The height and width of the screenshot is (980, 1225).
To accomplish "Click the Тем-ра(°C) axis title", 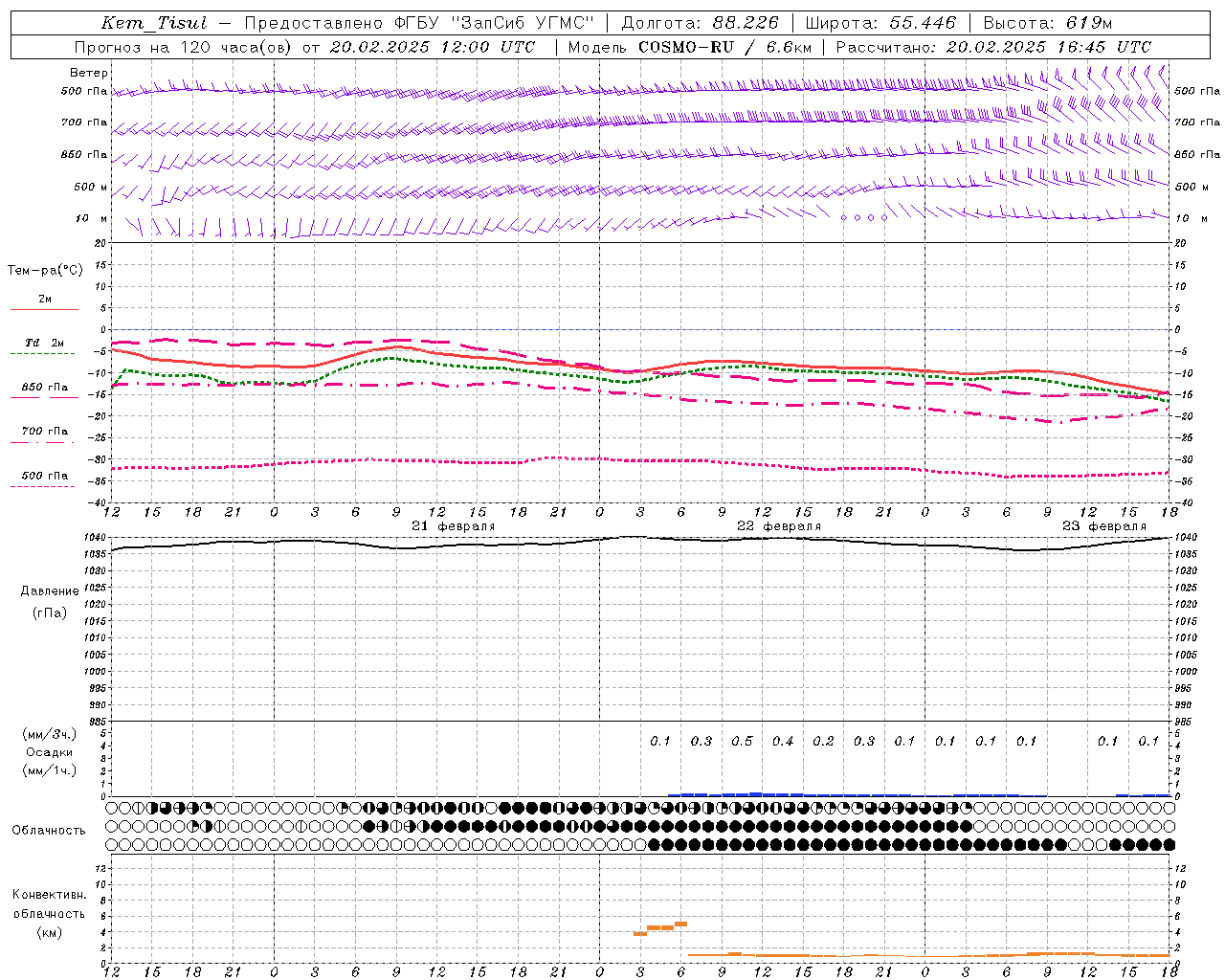I will click(x=45, y=270).
